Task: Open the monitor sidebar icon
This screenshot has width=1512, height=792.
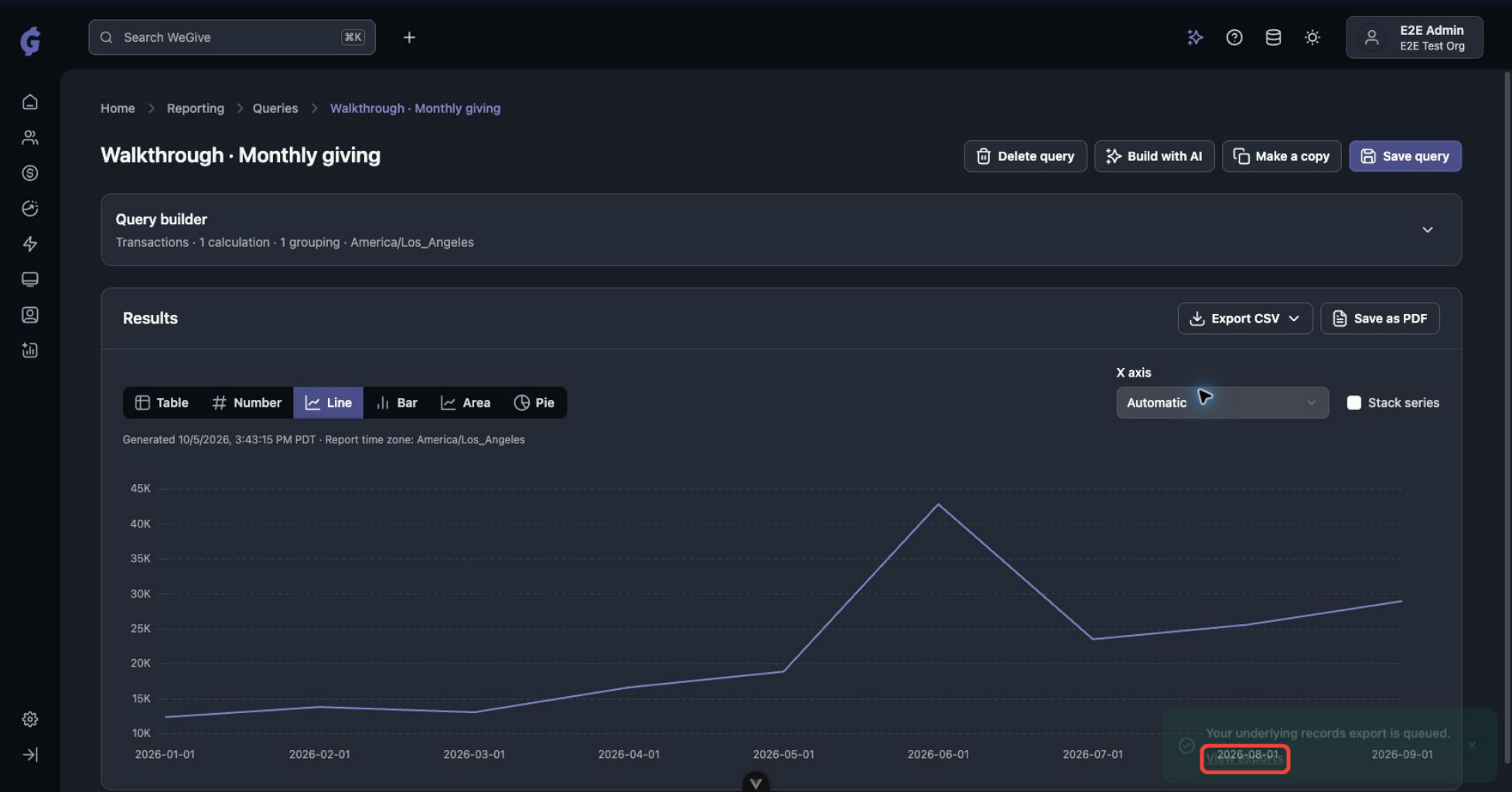Action: (x=30, y=279)
